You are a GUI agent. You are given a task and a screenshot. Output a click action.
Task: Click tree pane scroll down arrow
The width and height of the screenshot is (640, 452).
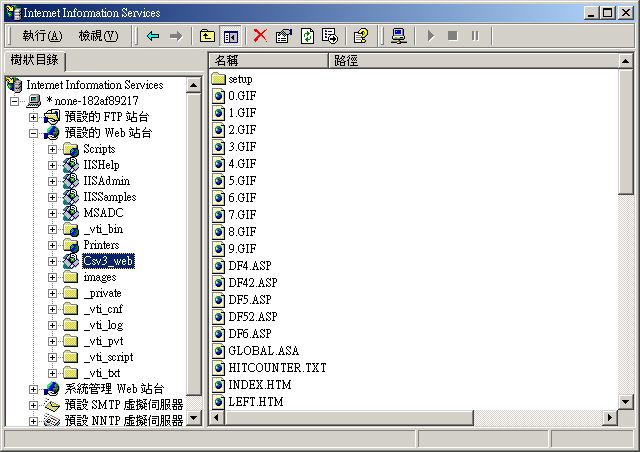pos(193,418)
